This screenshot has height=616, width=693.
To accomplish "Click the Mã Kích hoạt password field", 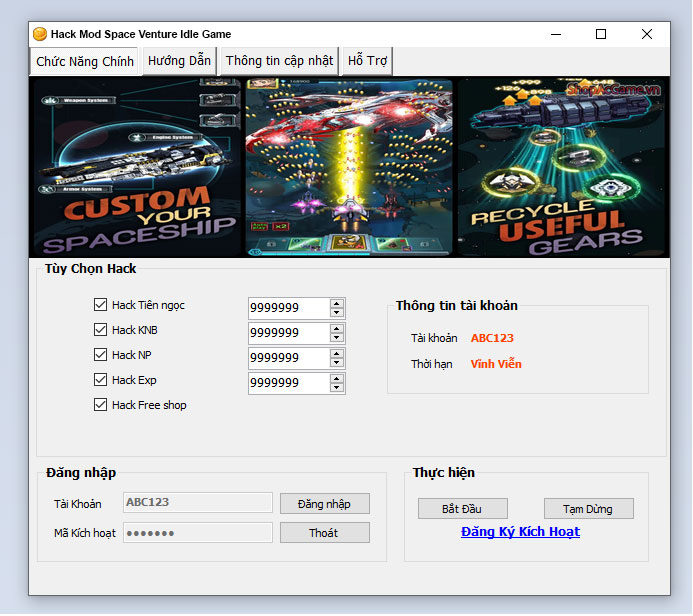I will pyautogui.click(x=198, y=533).
